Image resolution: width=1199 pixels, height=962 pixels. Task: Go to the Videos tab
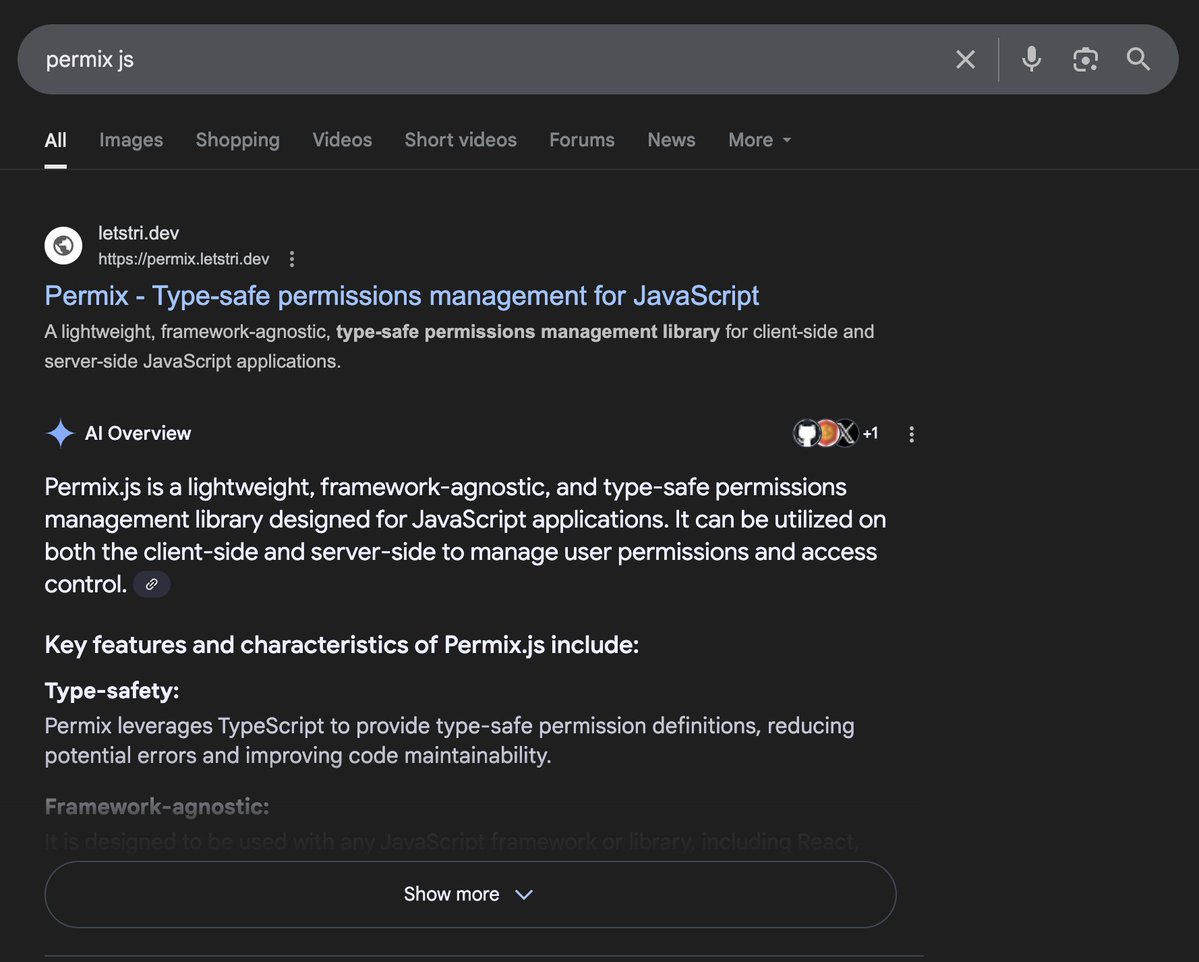coord(342,140)
